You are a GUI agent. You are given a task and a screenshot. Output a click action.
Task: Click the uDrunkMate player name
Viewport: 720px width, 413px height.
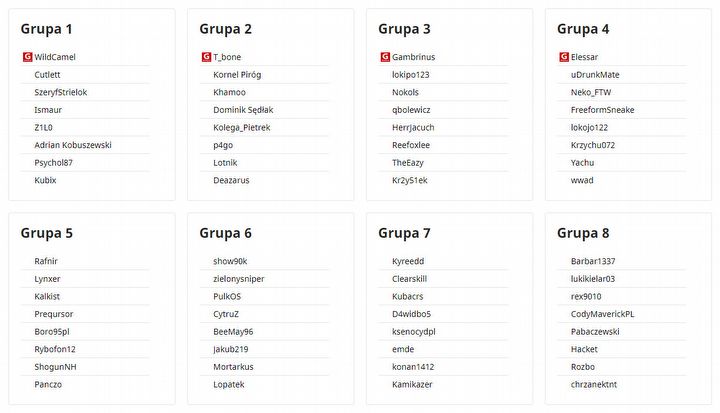595,75
